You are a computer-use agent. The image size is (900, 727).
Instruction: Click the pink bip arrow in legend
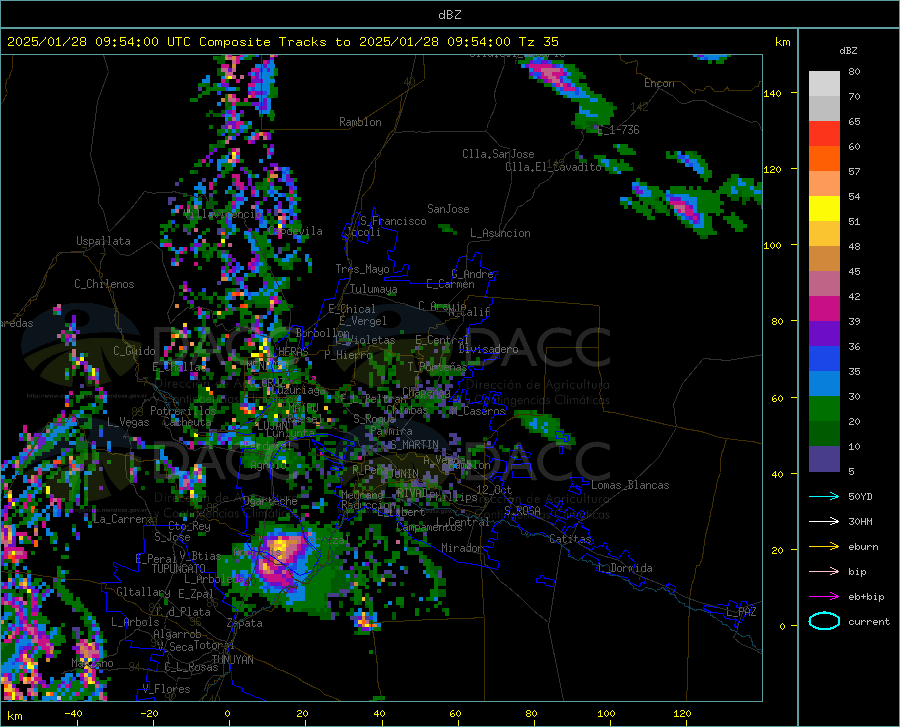(x=824, y=572)
